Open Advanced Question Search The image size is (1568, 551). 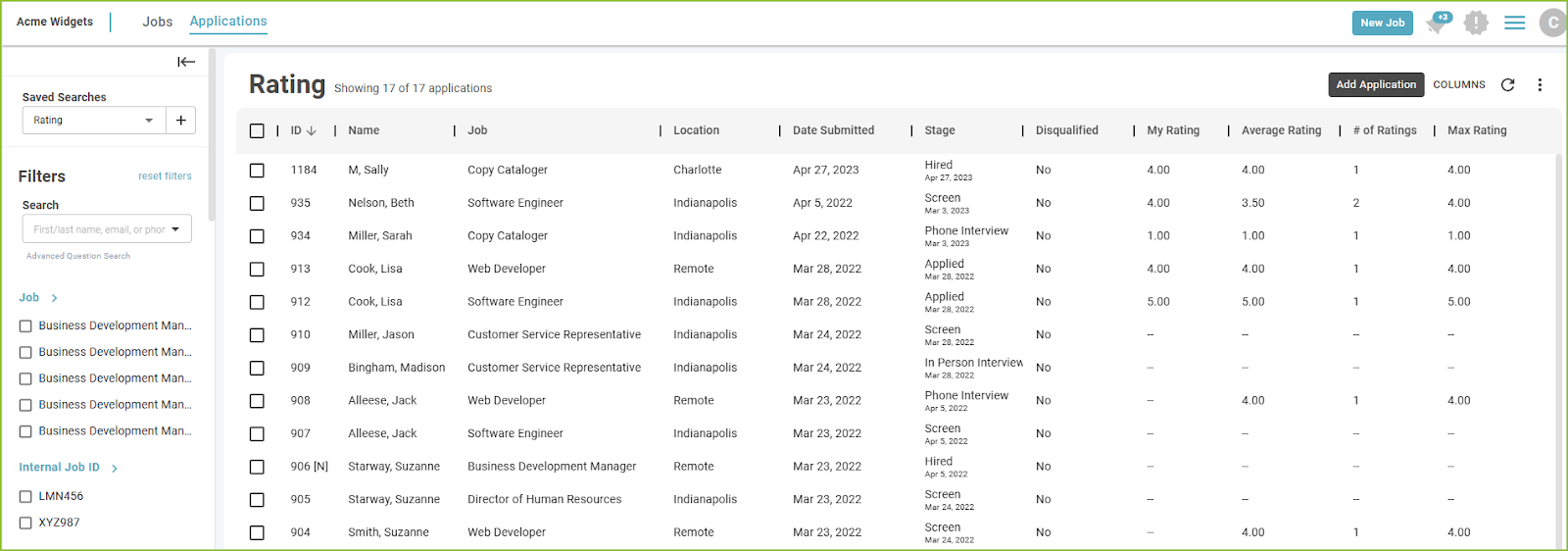click(x=78, y=256)
